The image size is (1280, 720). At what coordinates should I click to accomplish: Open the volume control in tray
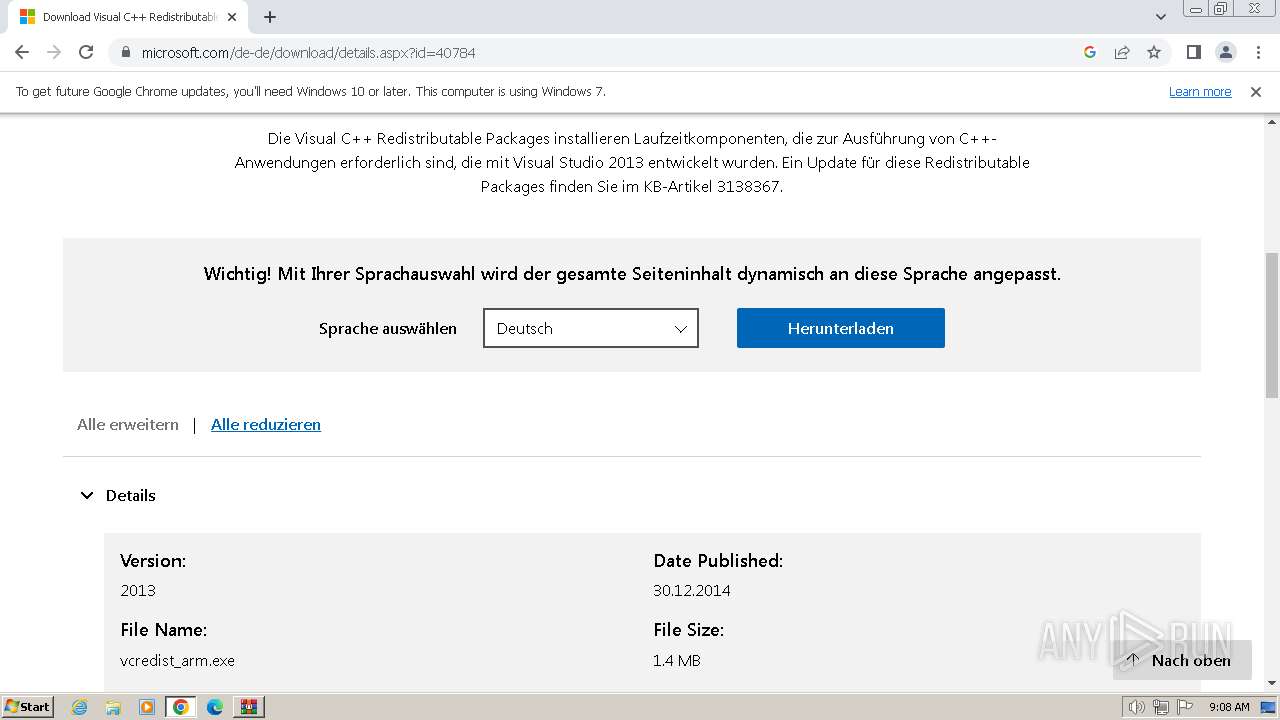pos(1137,707)
